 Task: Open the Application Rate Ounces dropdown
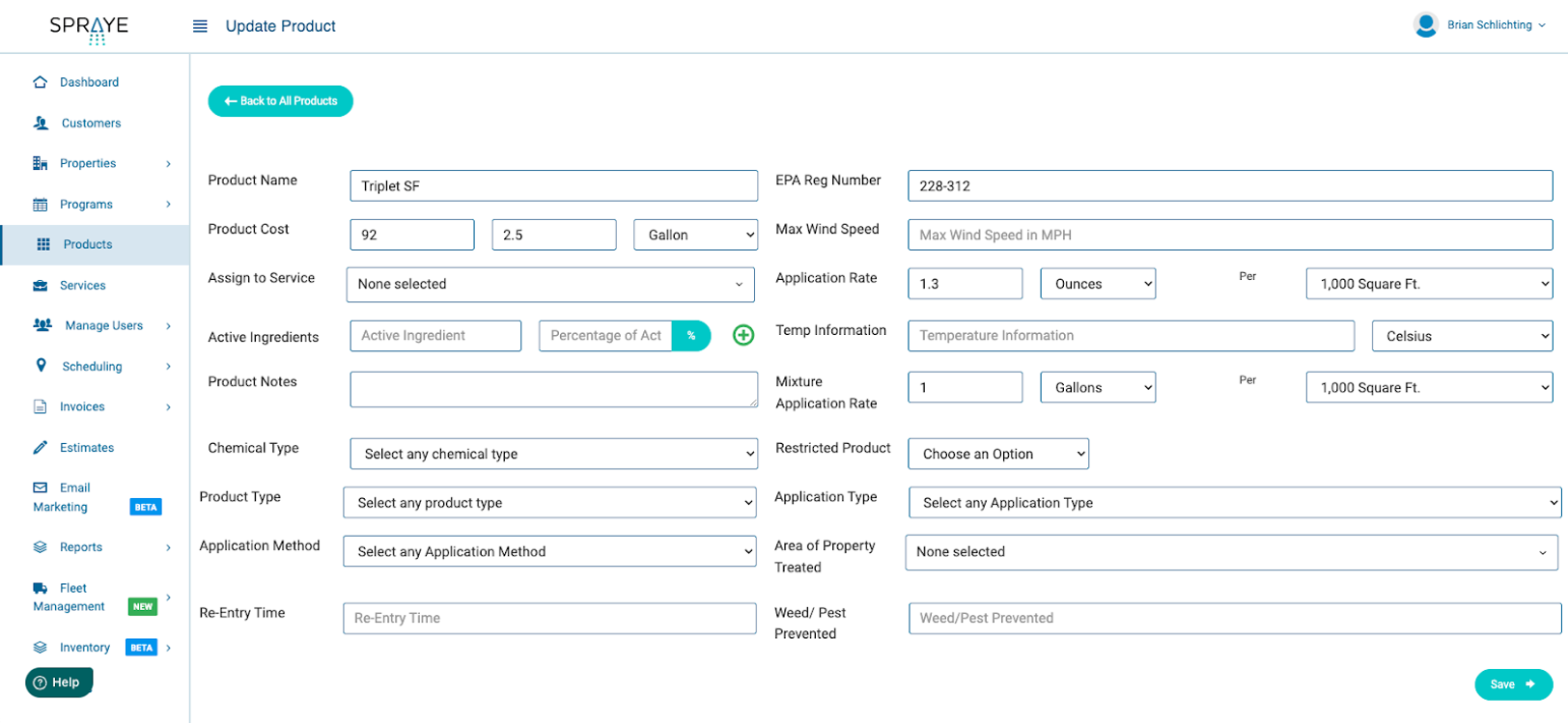[1099, 284]
